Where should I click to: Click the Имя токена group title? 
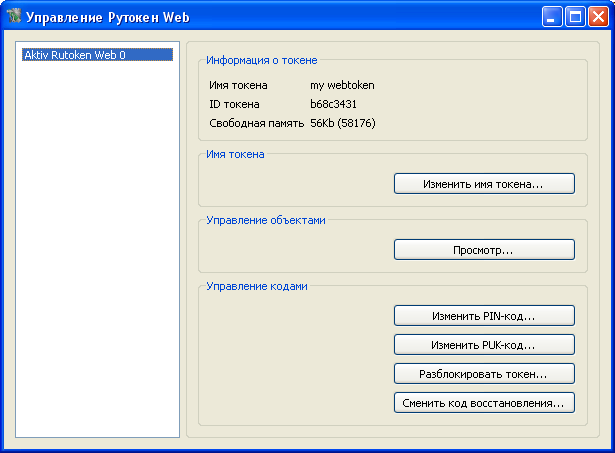[x=235, y=155]
